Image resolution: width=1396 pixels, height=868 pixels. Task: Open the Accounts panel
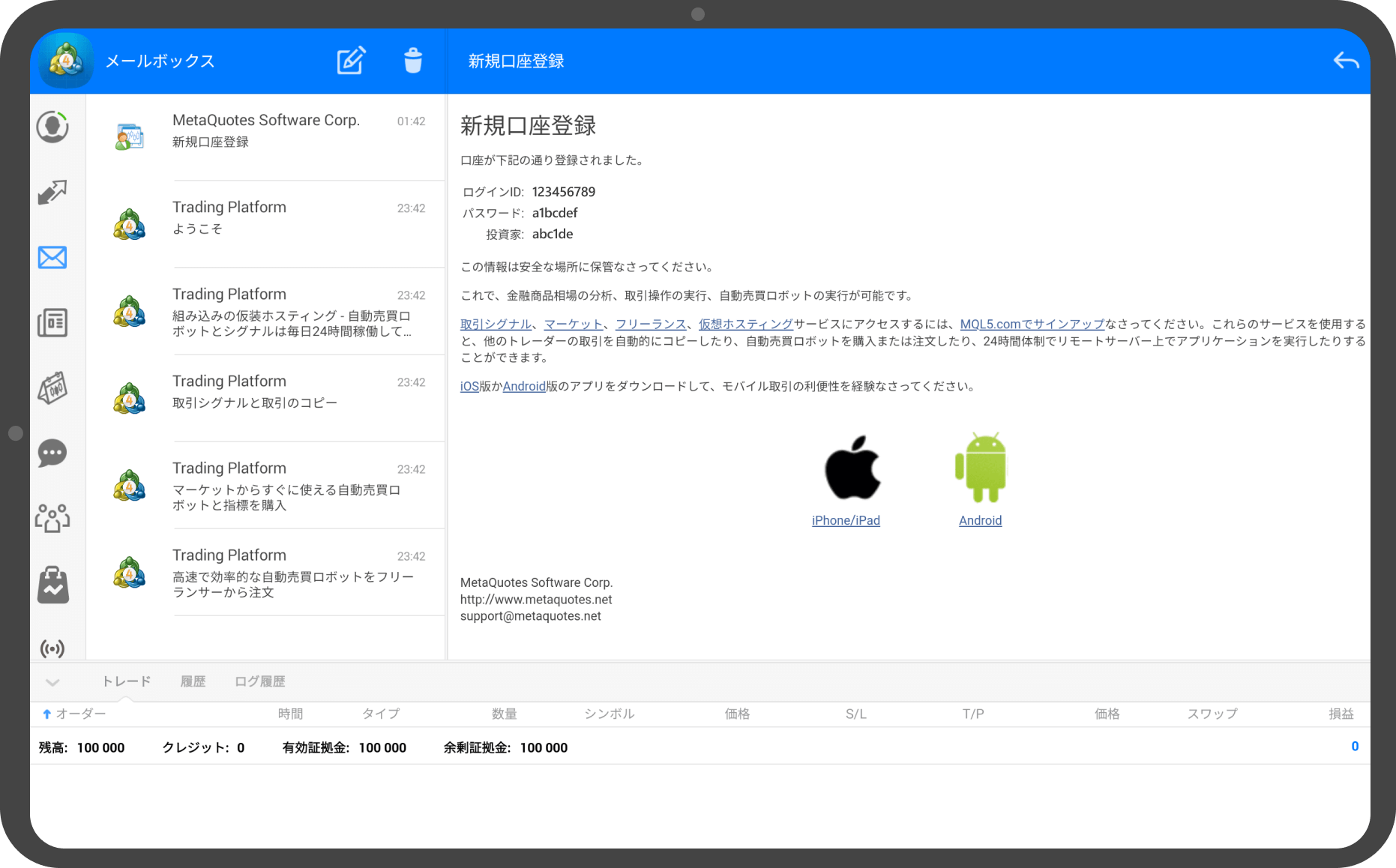pyautogui.click(x=52, y=127)
